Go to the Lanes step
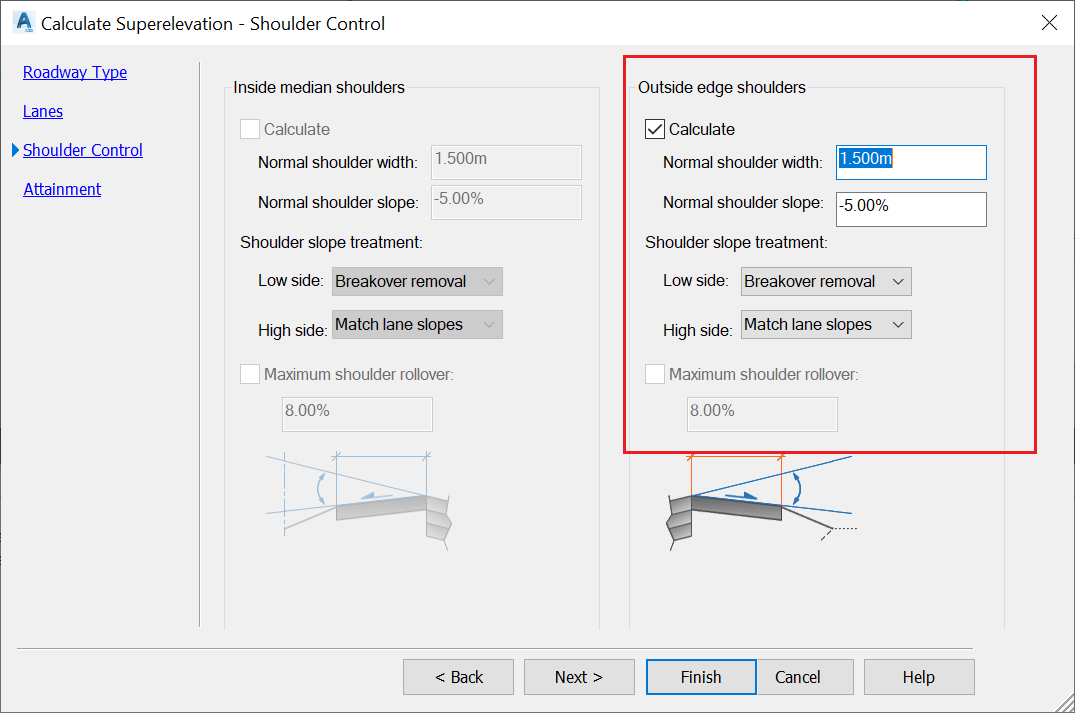The image size is (1075, 713). (x=43, y=111)
